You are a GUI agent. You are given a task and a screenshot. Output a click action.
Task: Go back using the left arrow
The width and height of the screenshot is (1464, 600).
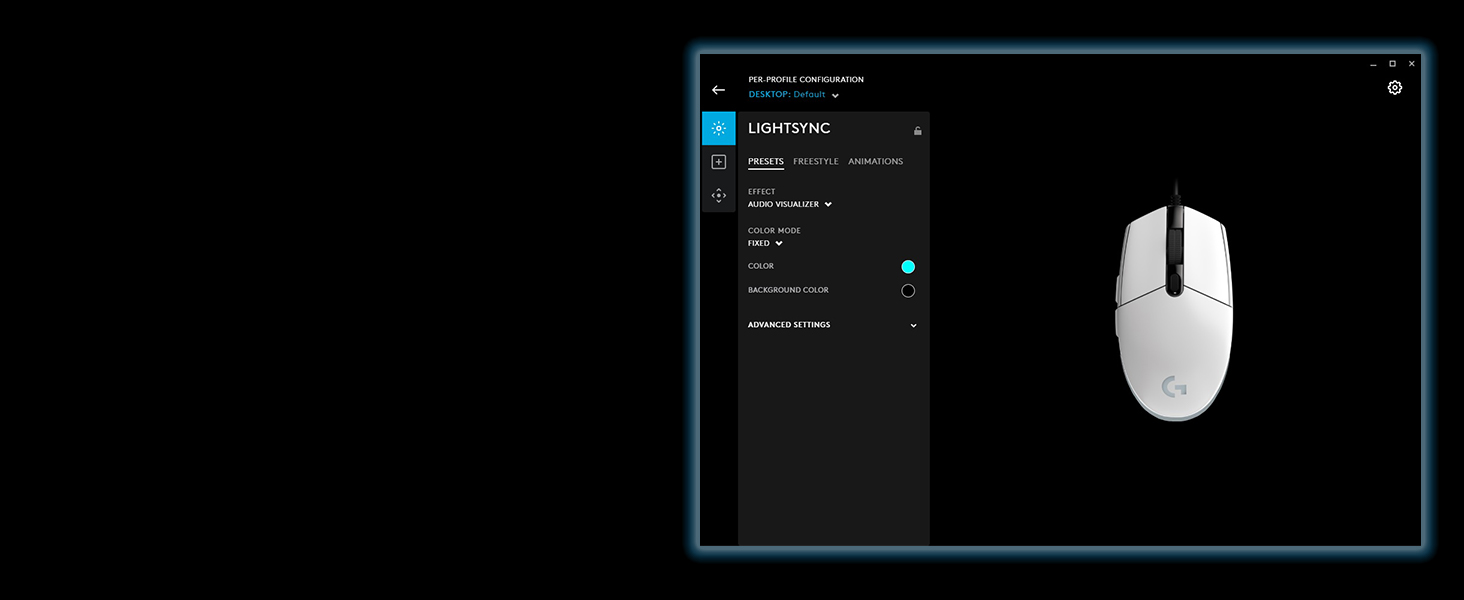click(718, 90)
